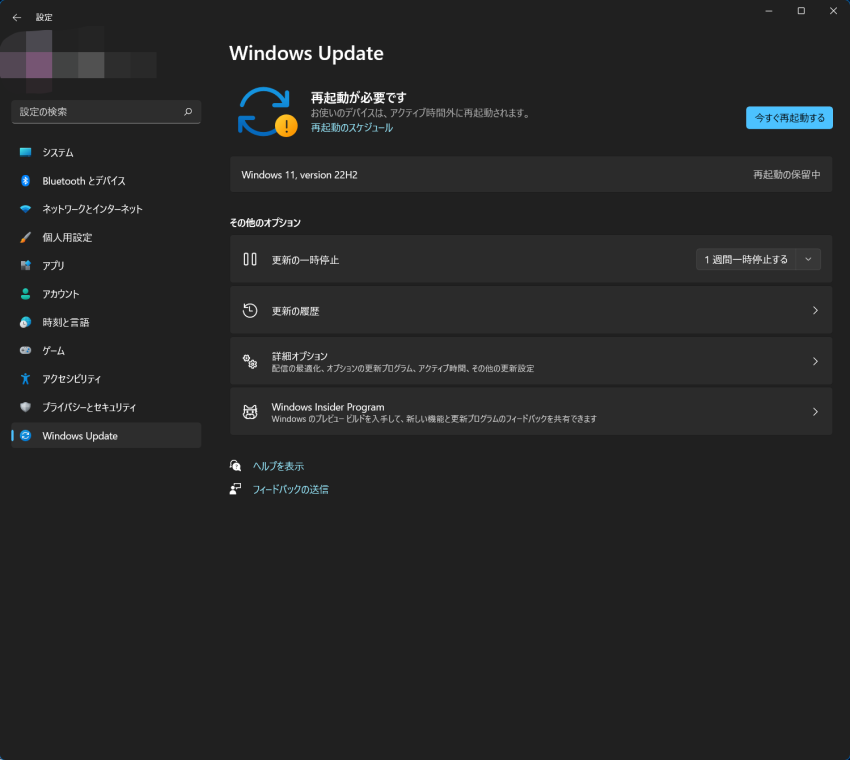Maximize the settings window
This screenshot has width=850, height=760.
click(801, 11)
